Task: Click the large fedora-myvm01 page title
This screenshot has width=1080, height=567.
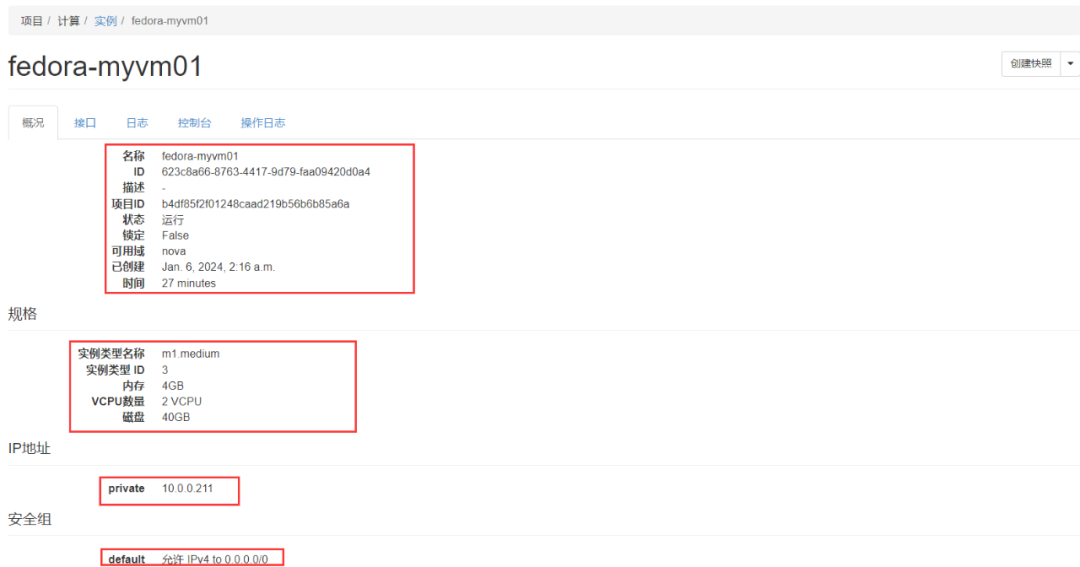Action: [x=105, y=66]
